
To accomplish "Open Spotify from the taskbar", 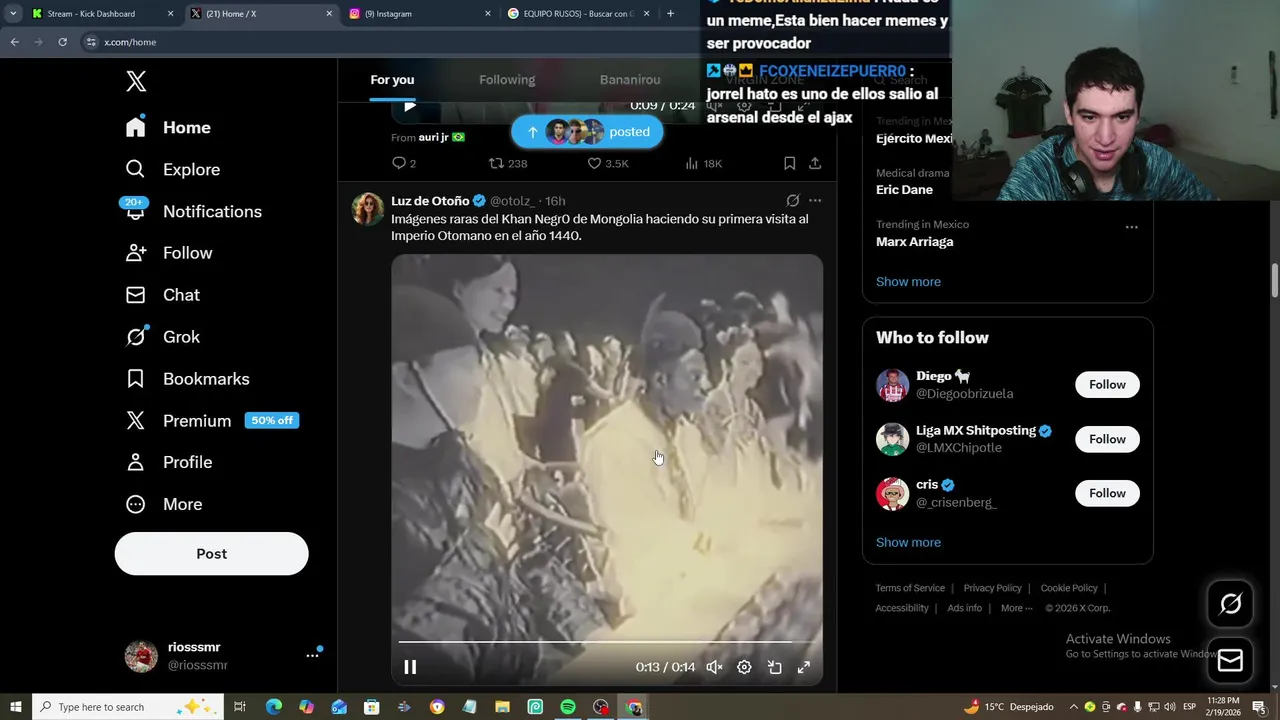I will (x=568, y=707).
